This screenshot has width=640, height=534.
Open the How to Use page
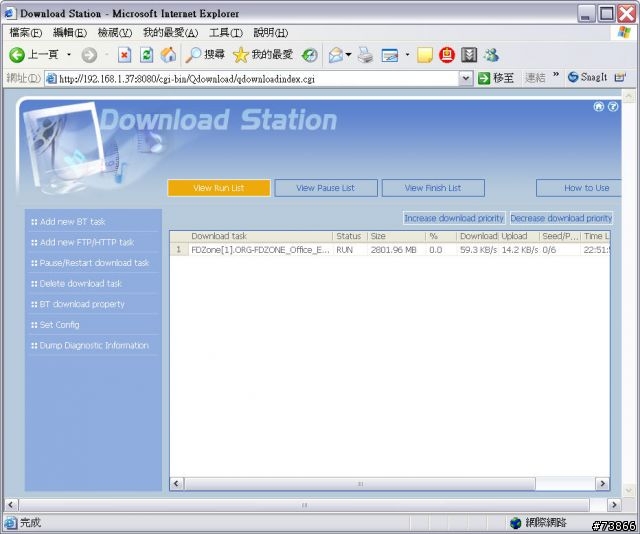point(579,188)
